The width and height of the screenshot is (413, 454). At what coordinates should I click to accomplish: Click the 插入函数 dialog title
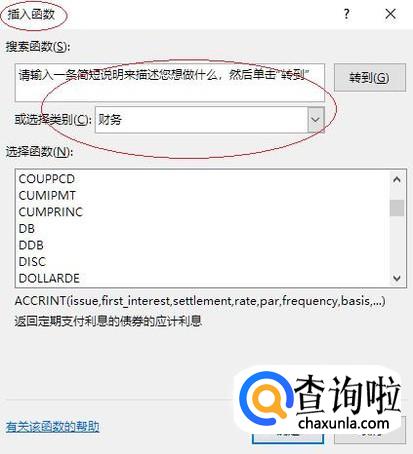tap(31, 15)
